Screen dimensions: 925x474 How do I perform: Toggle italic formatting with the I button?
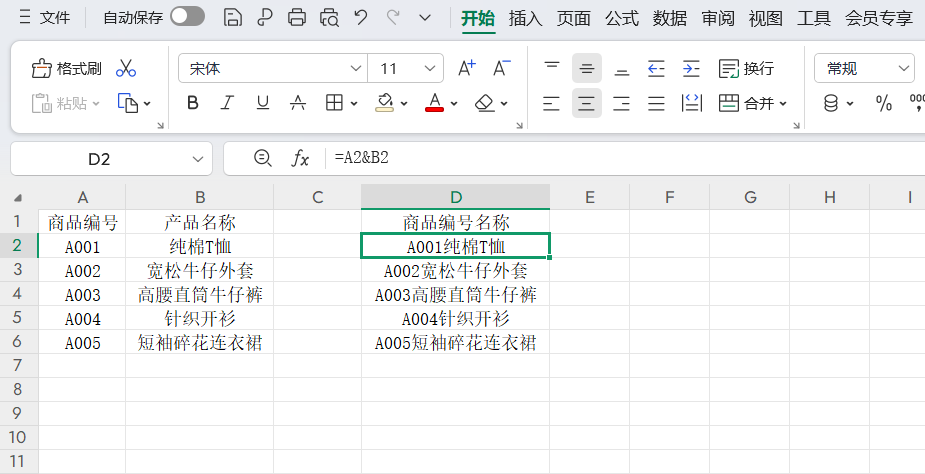pos(227,103)
